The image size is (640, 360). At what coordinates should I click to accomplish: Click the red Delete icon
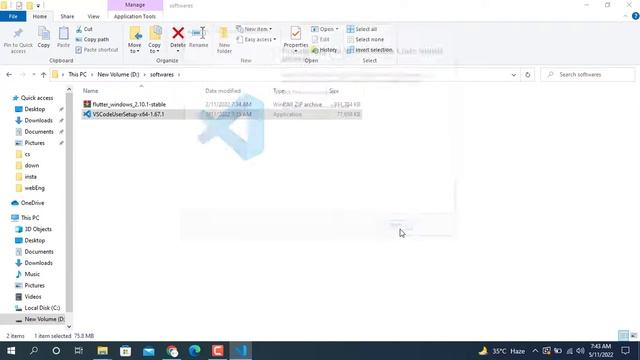click(178, 33)
